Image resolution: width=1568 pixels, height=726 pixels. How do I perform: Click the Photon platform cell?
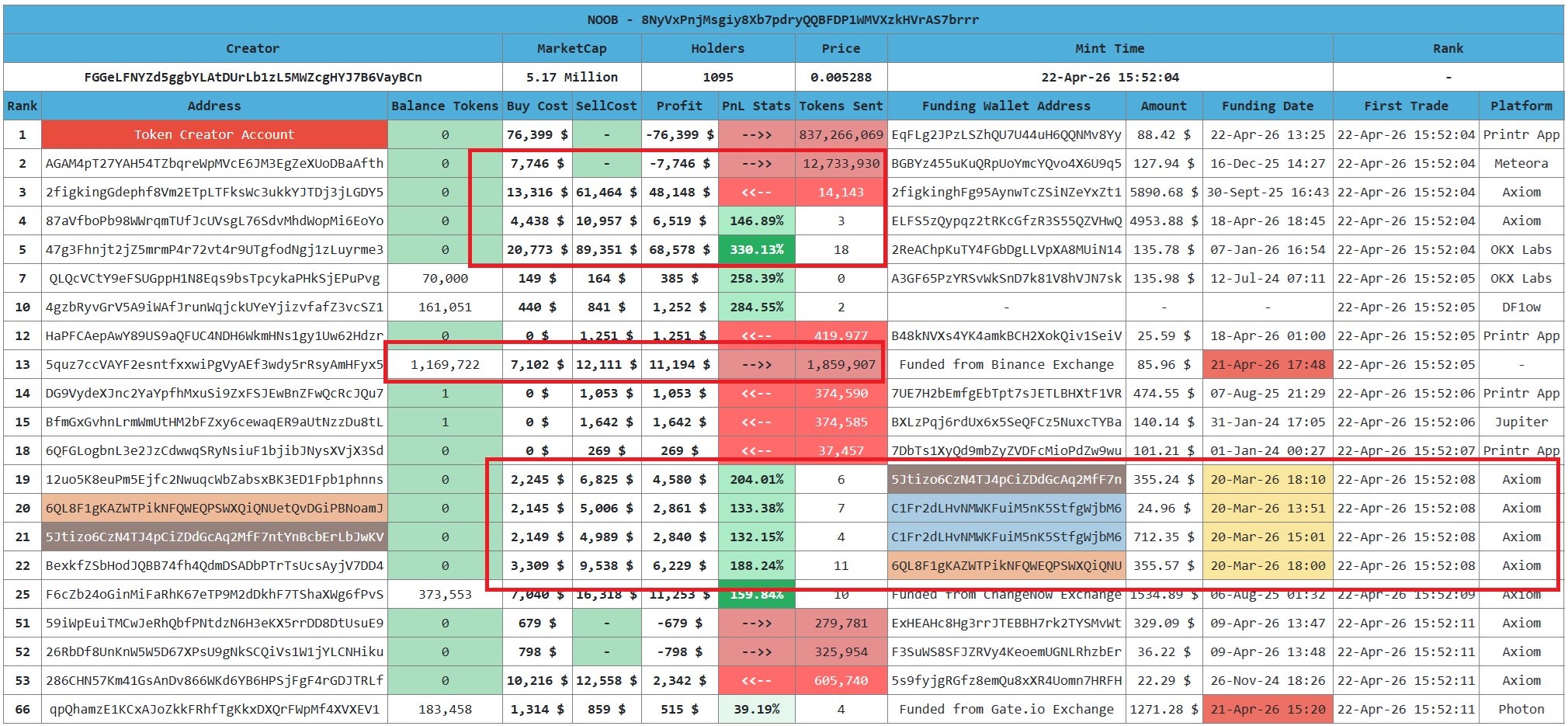point(1521,709)
